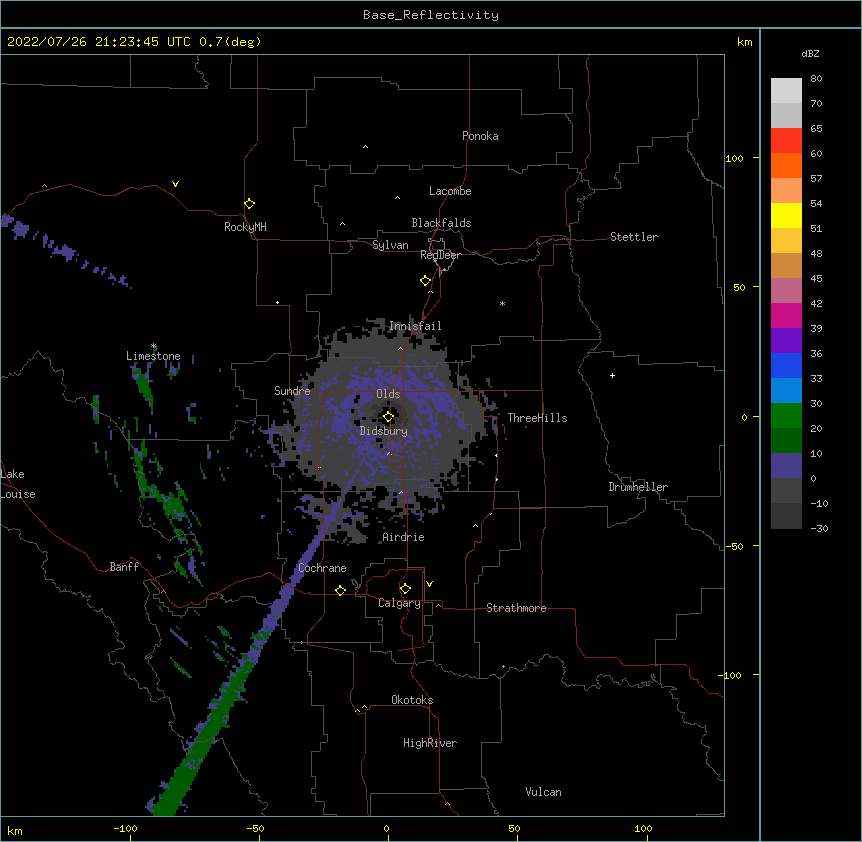
Task: Click the legend value 80
Action: click(816, 79)
